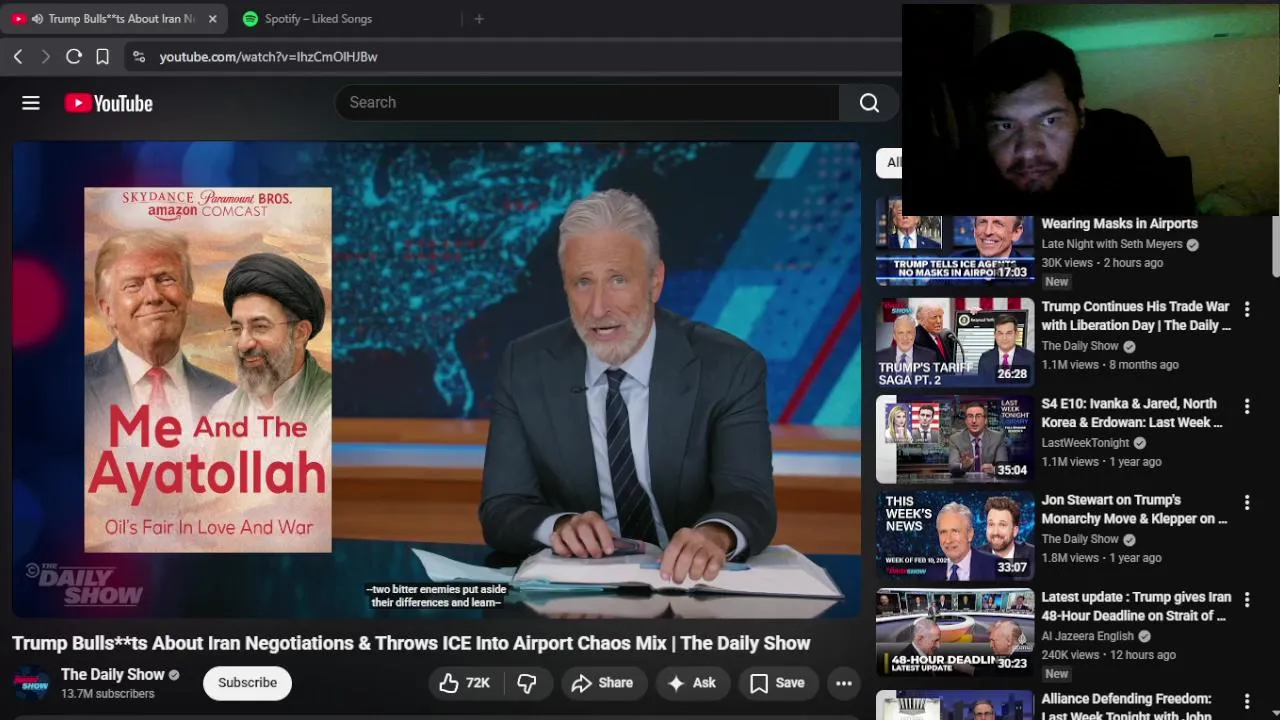Click the 1.1M views • 8 months ago text
Image resolution: width=1280 pixels, height=720 pixels.
pyautogui.click(x=1110, y=365)
